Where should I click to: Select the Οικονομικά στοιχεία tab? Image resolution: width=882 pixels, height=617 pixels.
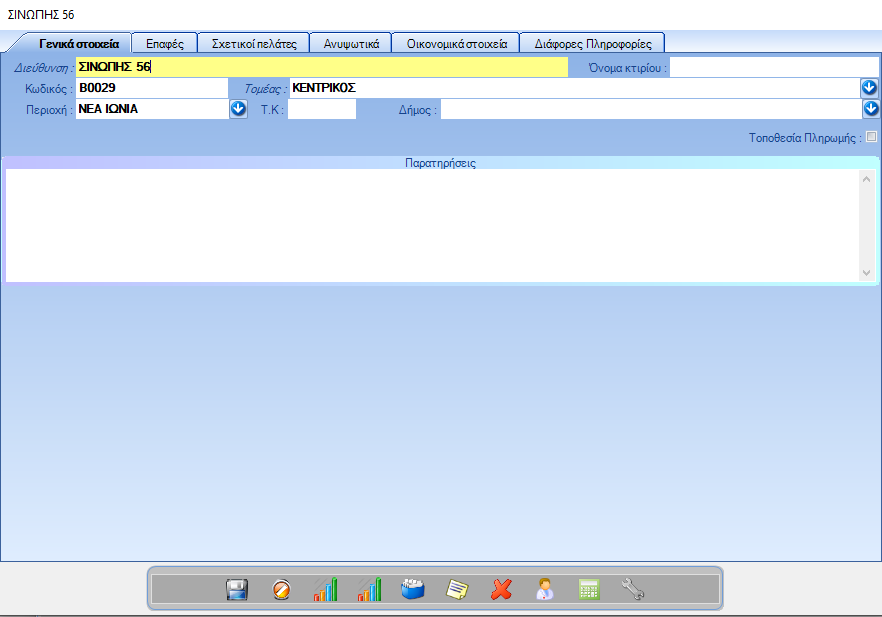coord(456,44)
